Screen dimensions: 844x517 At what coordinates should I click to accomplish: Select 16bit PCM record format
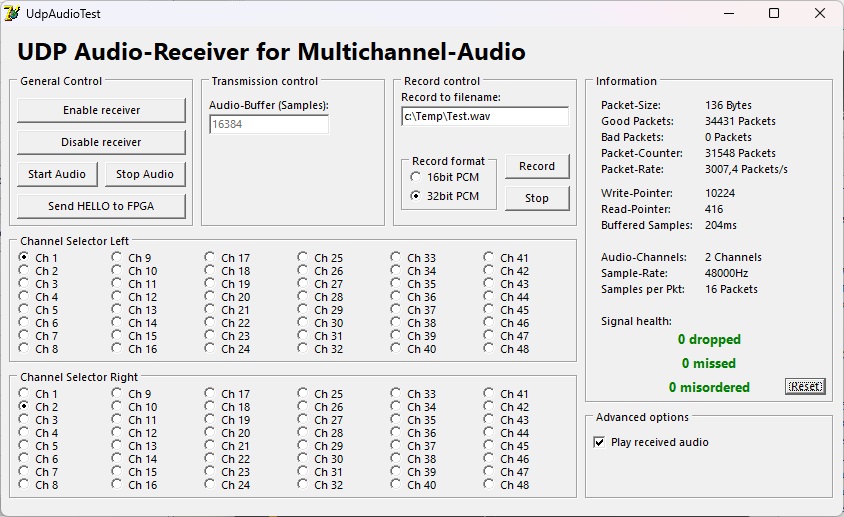click(416, 177)
